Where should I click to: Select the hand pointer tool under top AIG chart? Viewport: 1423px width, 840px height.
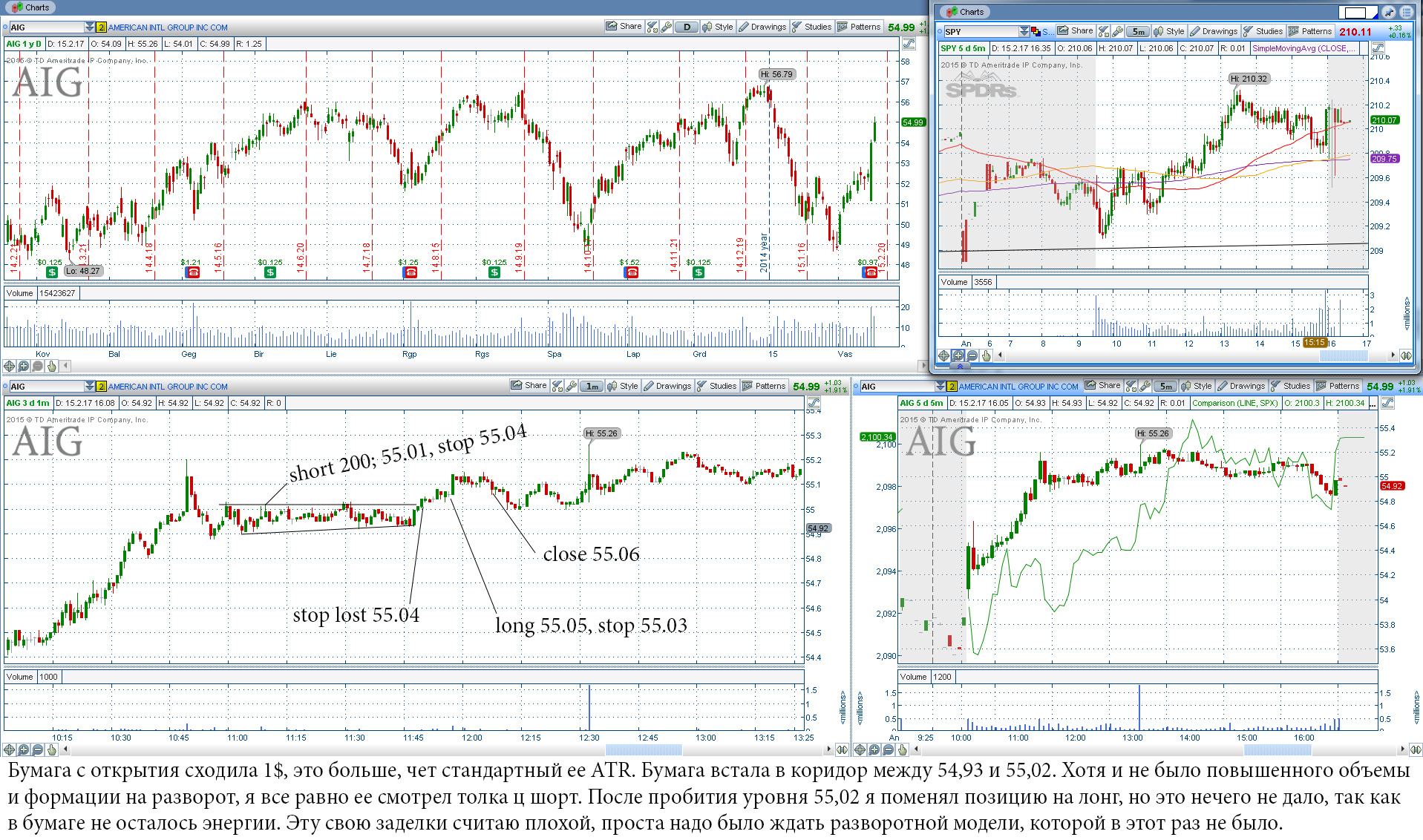52,366
